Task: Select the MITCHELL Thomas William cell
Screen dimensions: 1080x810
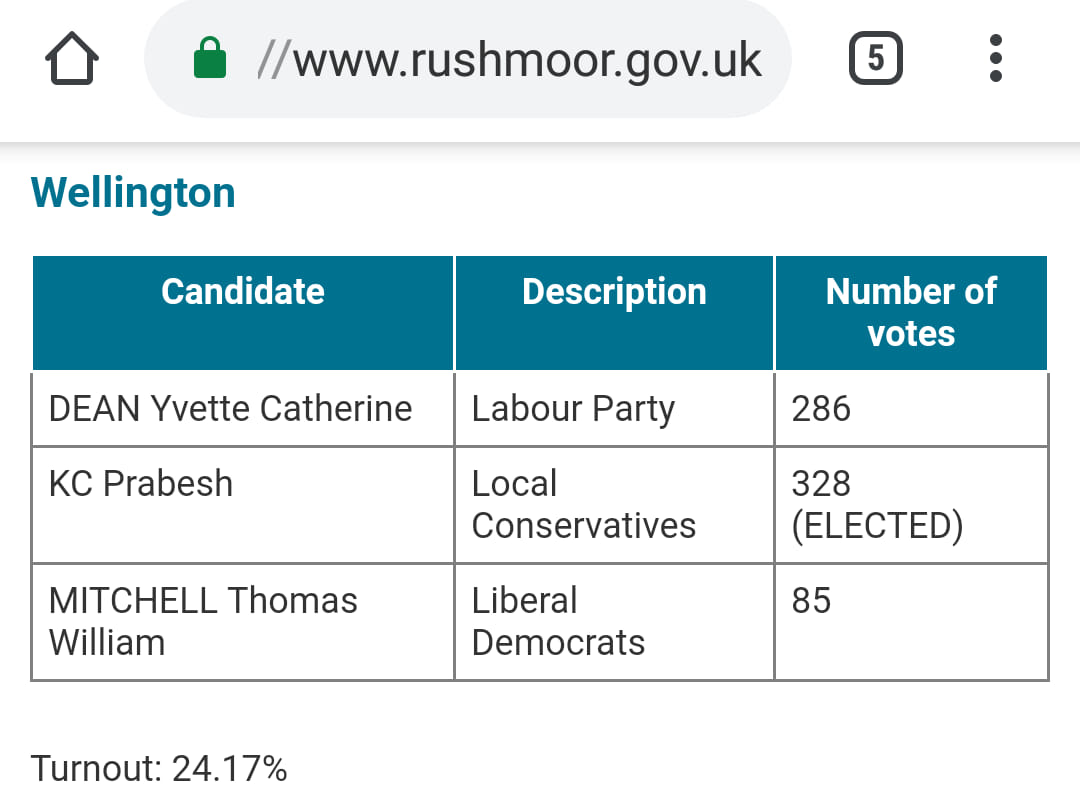Action: click(x=203, y=621)
